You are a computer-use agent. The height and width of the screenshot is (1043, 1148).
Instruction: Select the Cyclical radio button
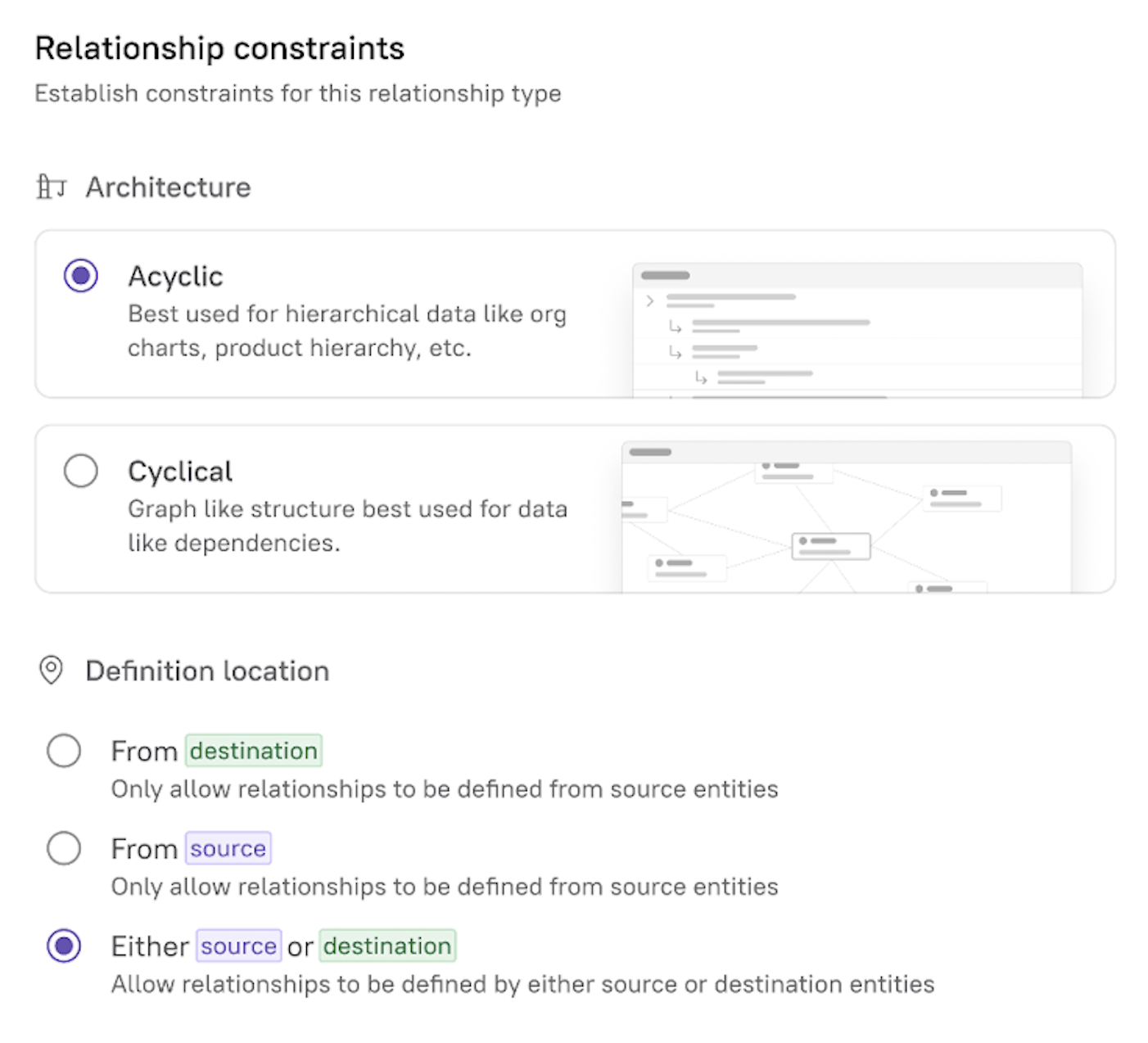pos(81,471)
